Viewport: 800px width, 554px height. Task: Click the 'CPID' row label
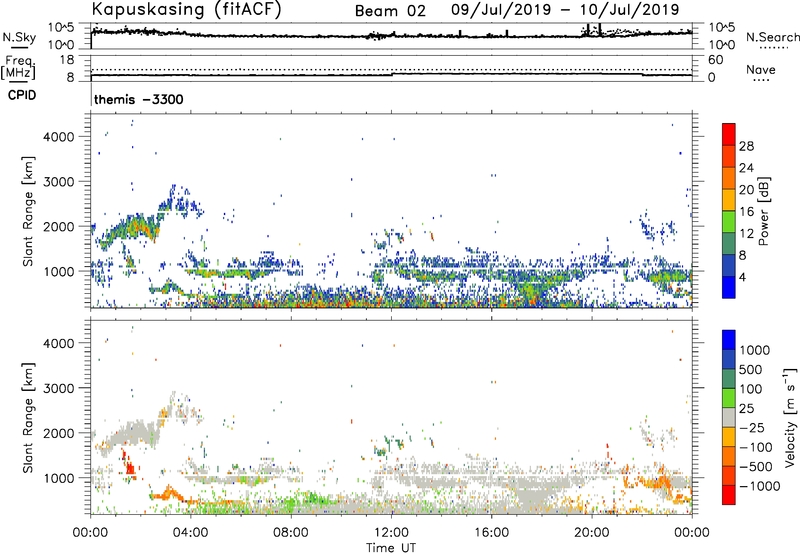(22, 95)
